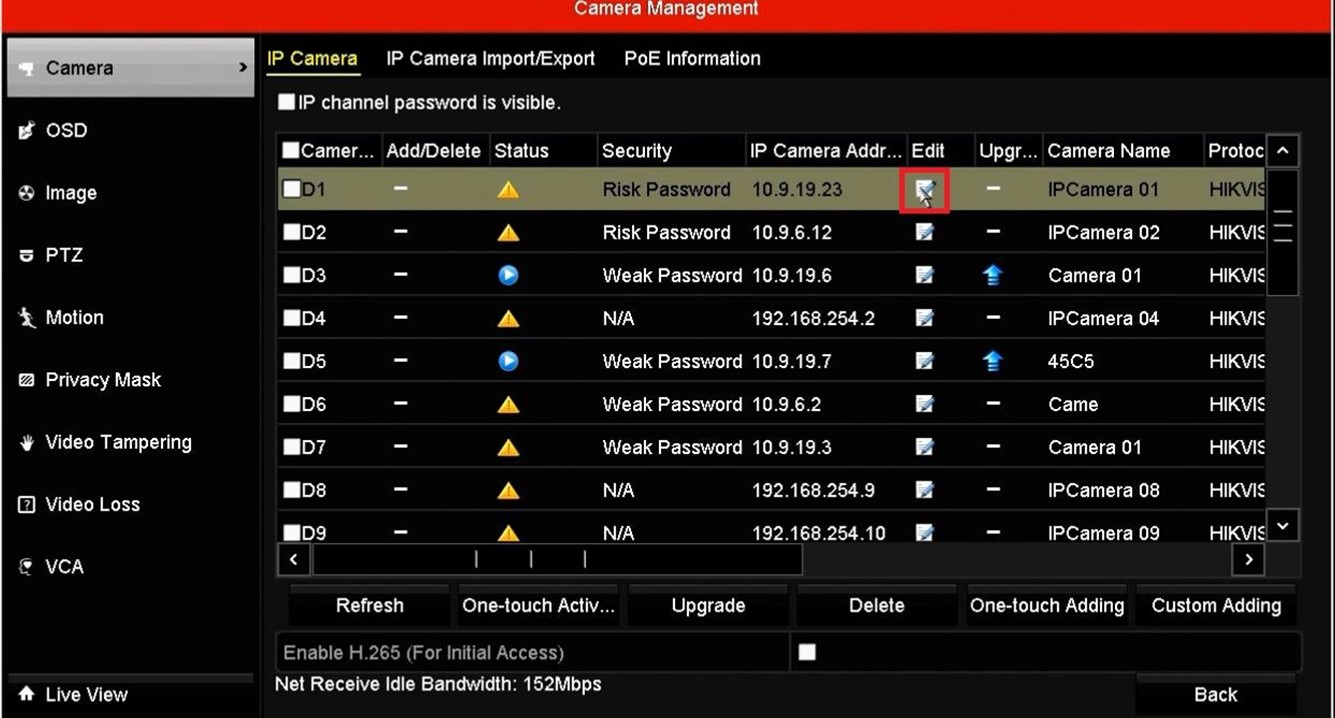Screen dimensions: 1335x718
Task: Click the blue play status icon for D3
Action: pyautogui.click(x=508, y=275)
